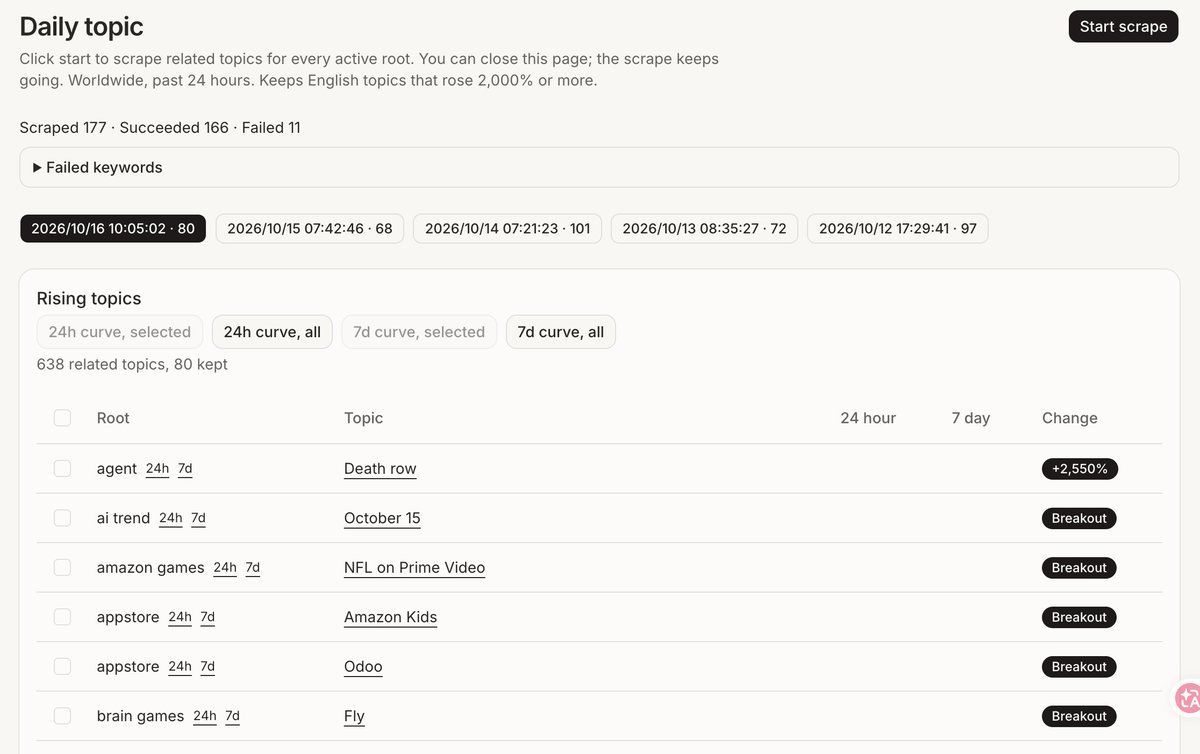
Task: Open the 7d link for amazon games
Action: (x=253, y=568)
